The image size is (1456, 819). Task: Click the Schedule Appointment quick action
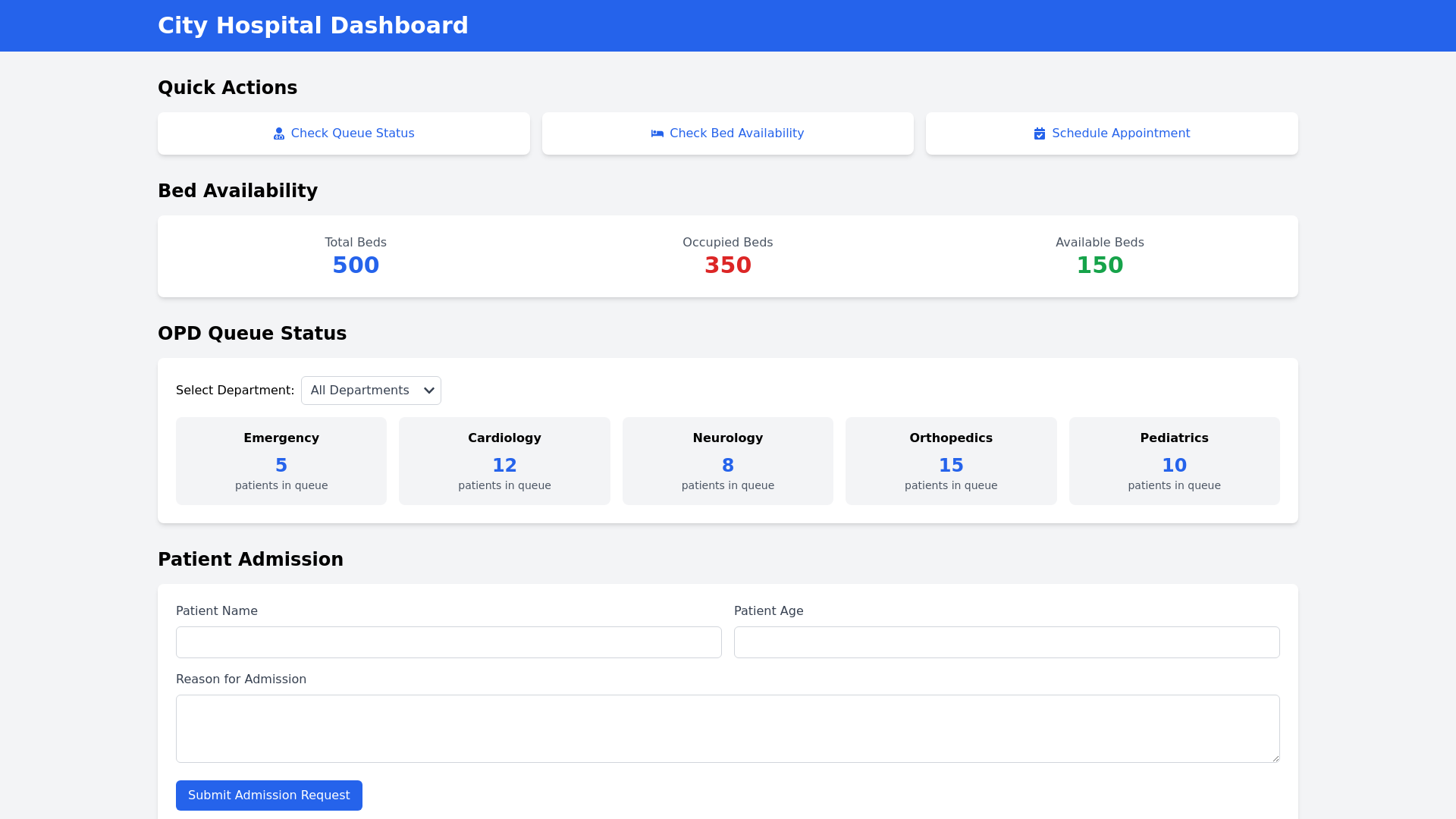tap(1111, 133)
